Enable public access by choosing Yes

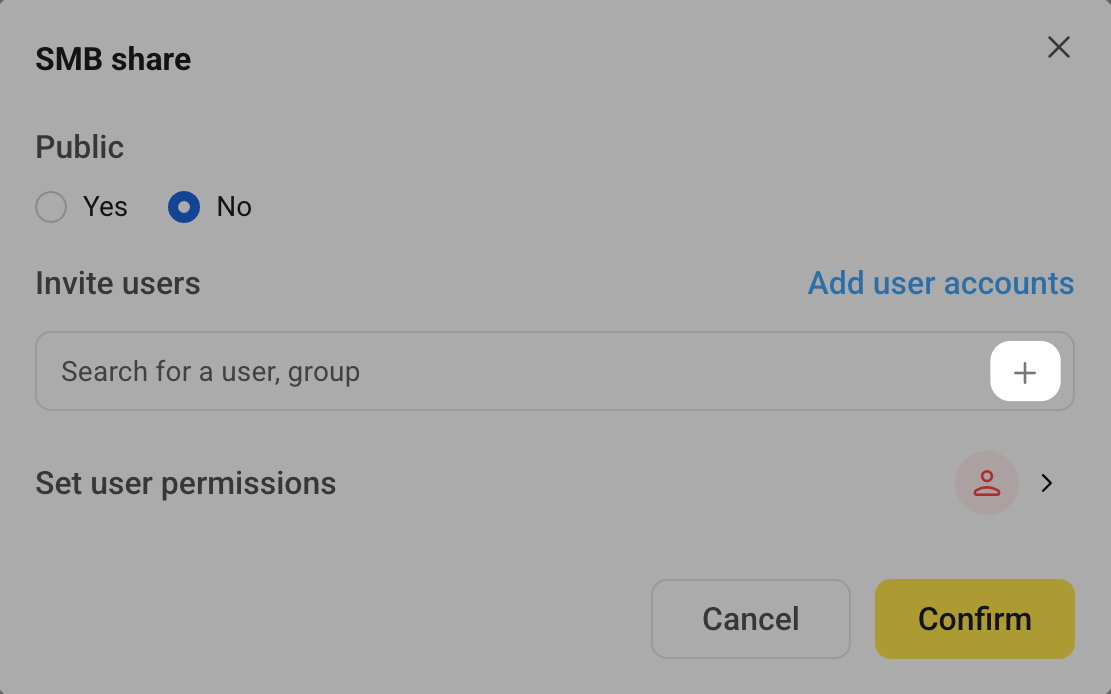[x=51, y=207]
